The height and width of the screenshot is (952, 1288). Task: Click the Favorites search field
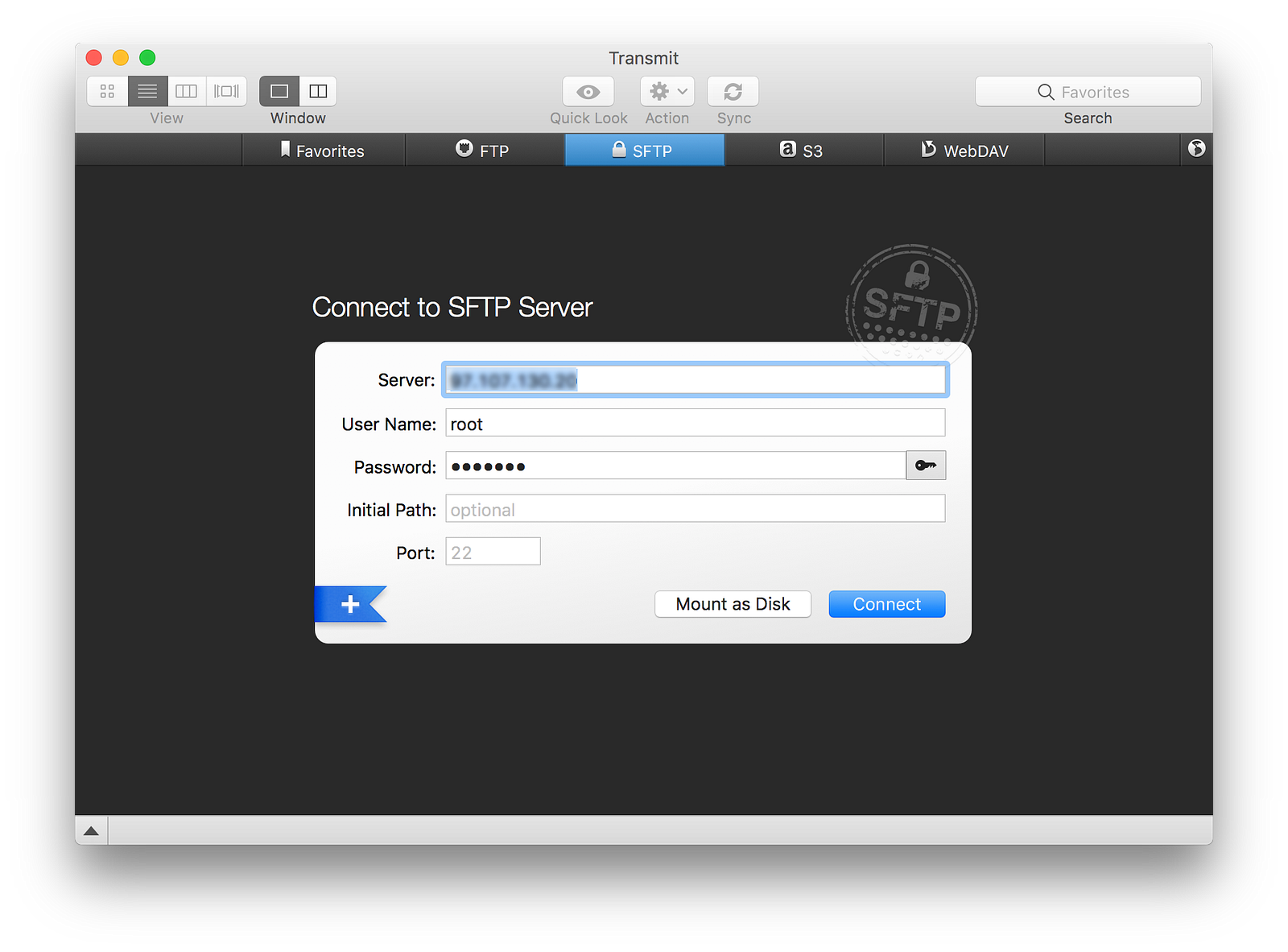(x=1088, y=92)
